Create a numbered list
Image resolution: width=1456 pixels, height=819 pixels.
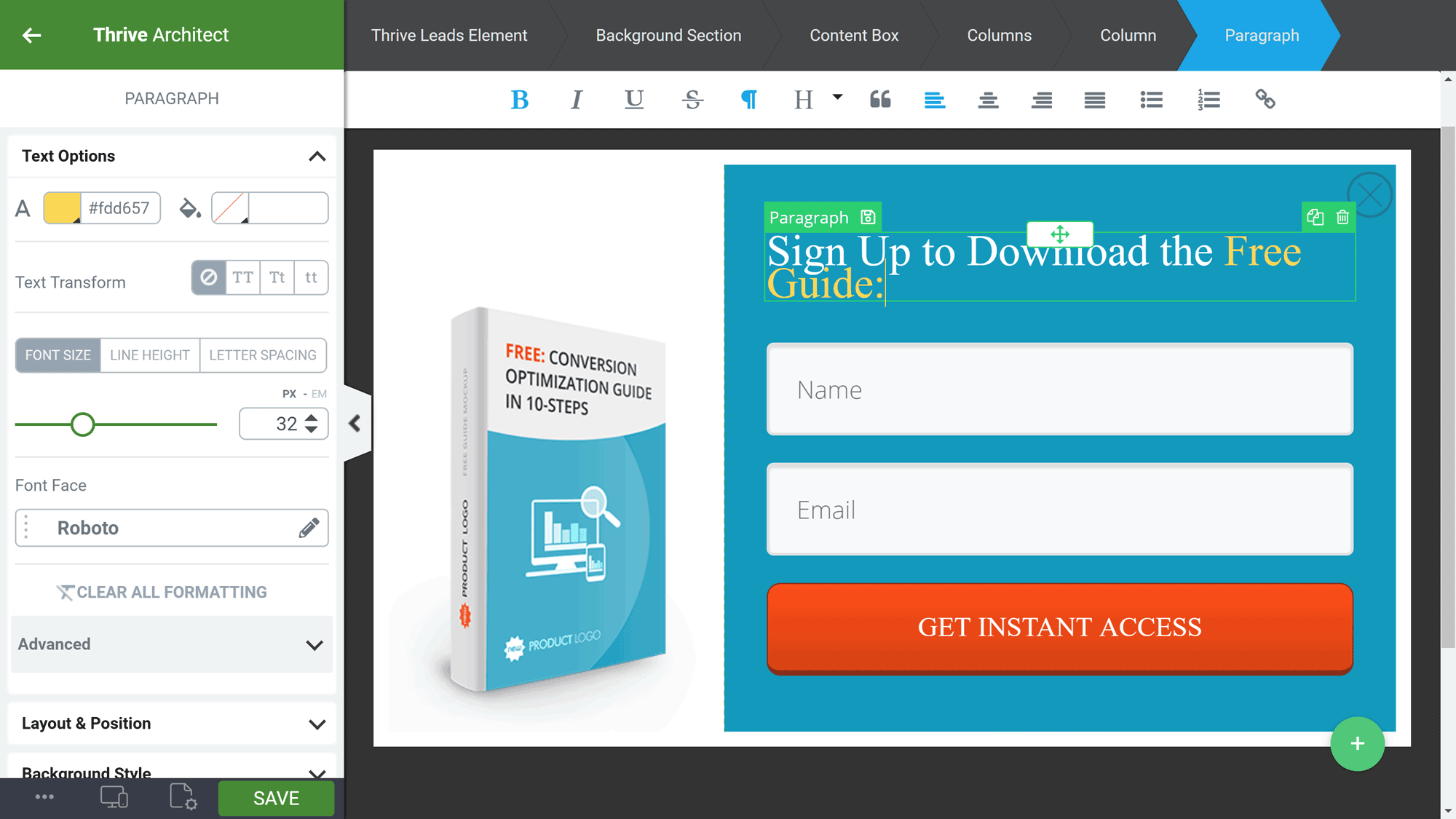click(x=1208, y=100)
